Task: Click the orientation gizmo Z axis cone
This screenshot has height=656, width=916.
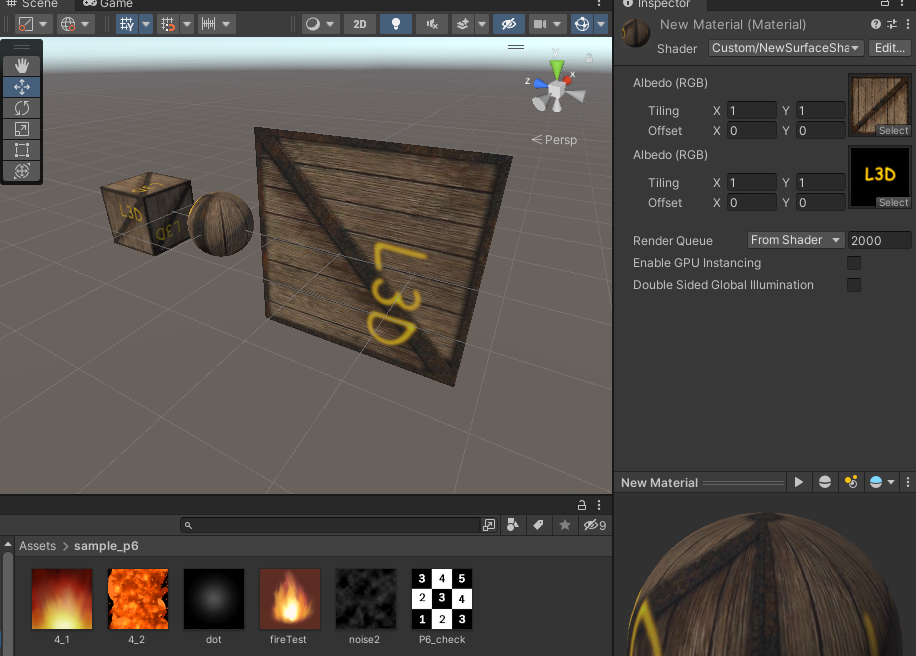Action: (540, 84)
